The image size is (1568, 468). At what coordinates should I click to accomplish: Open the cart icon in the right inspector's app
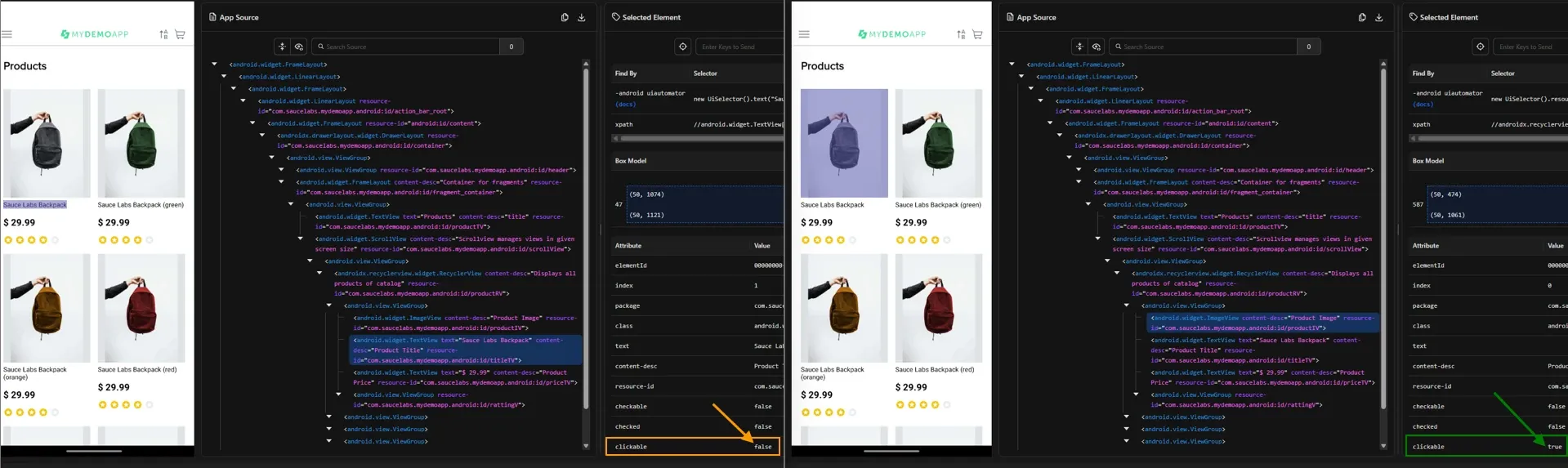click(x=977, y=34)
